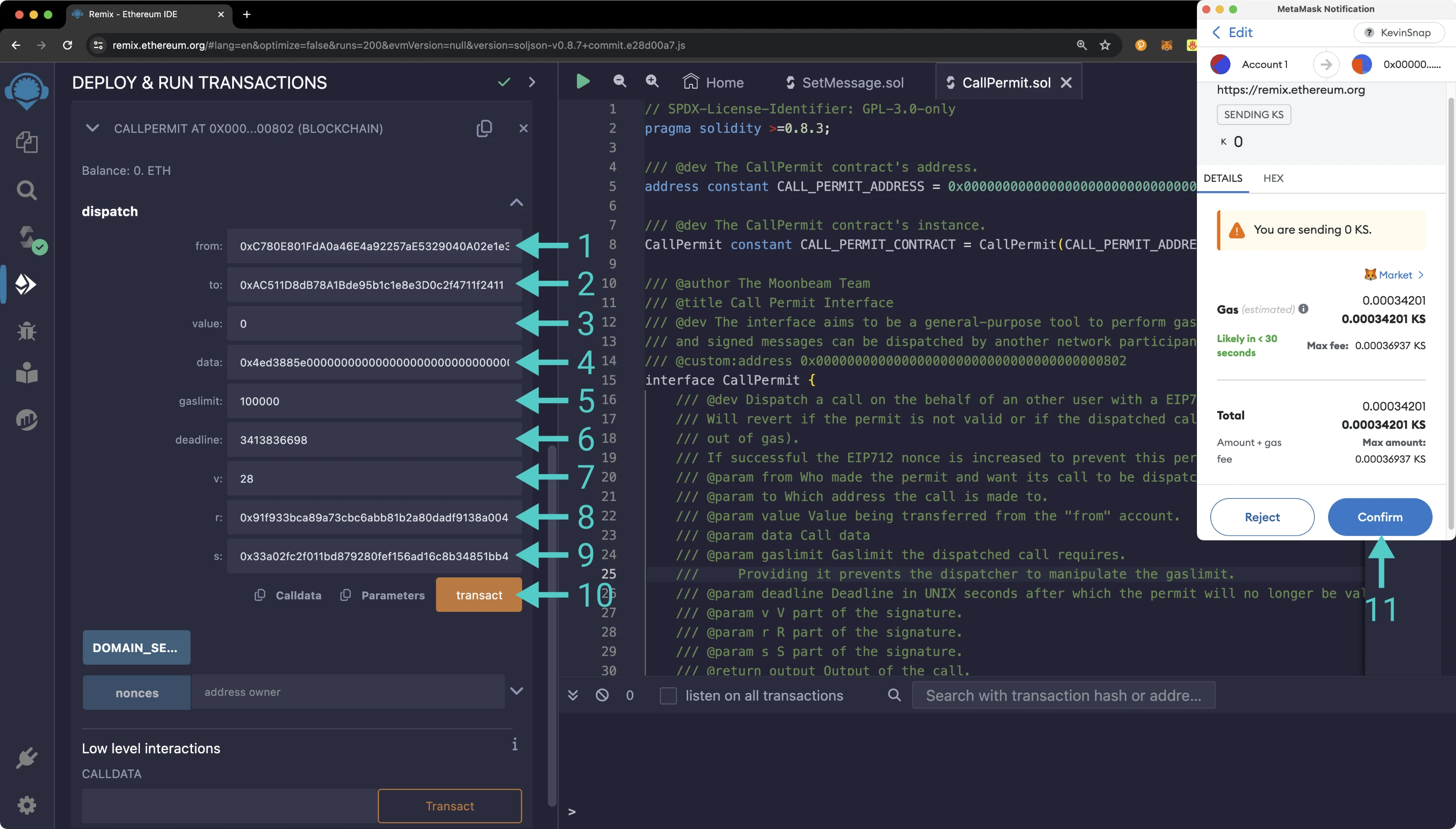Expand the nonces address owner dropdown
Viewport: 1456px width, 829px height.
coord(518,691)
